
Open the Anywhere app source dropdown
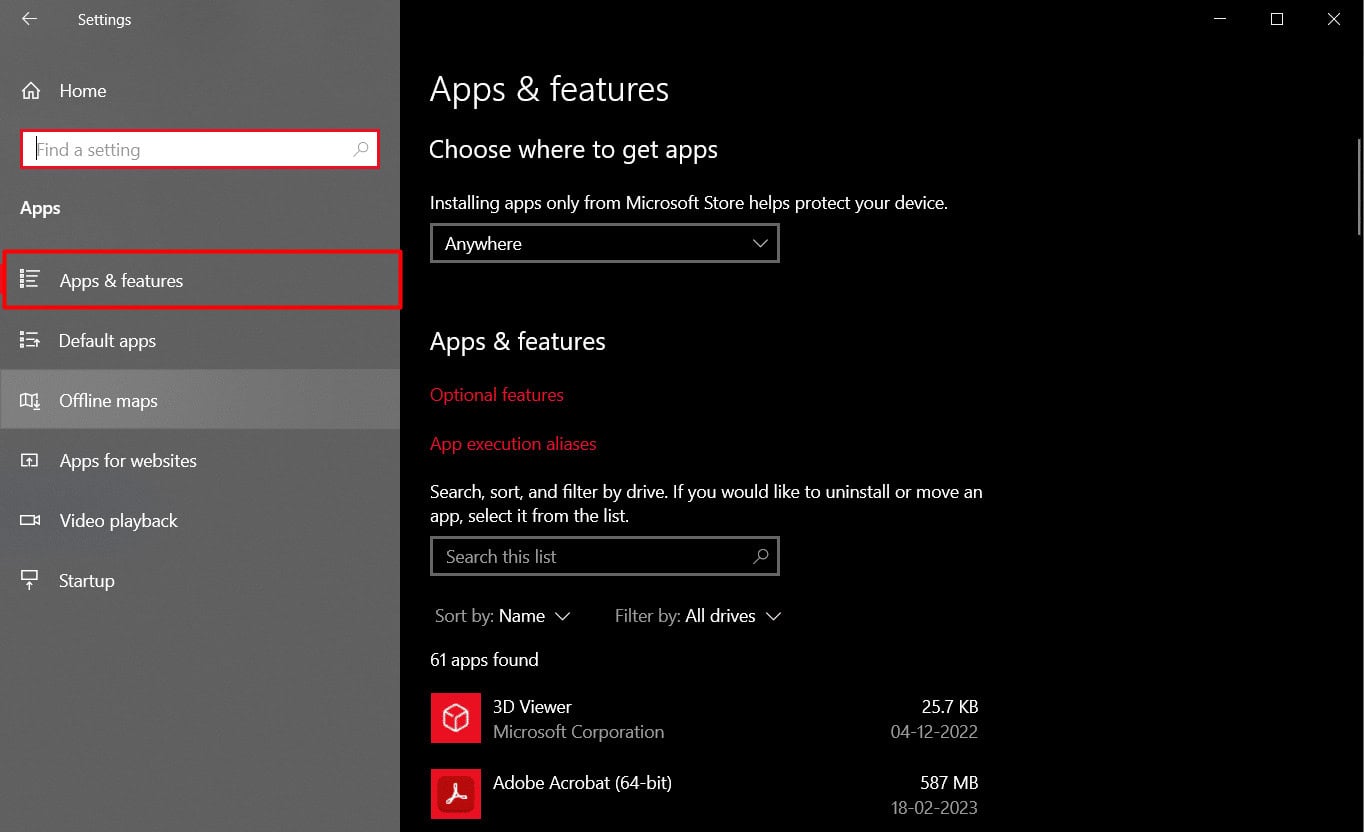pyautogui.click(x=604, y=243)
